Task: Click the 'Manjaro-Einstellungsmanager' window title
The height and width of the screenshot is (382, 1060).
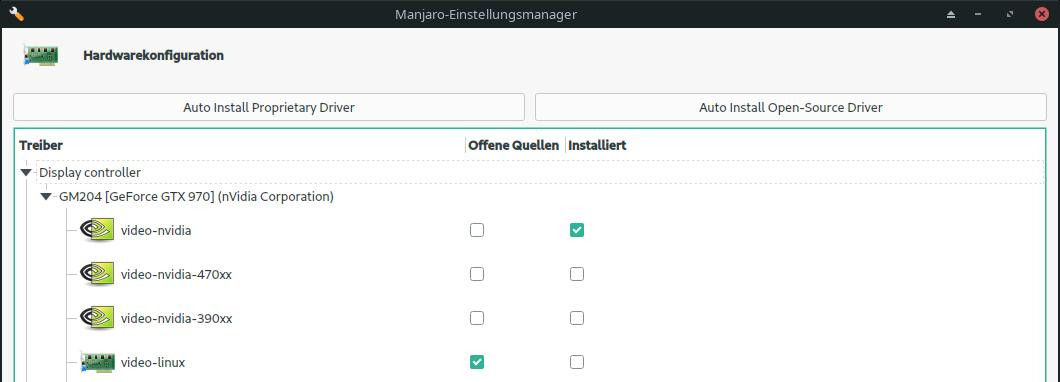Action: click(486, 14)
